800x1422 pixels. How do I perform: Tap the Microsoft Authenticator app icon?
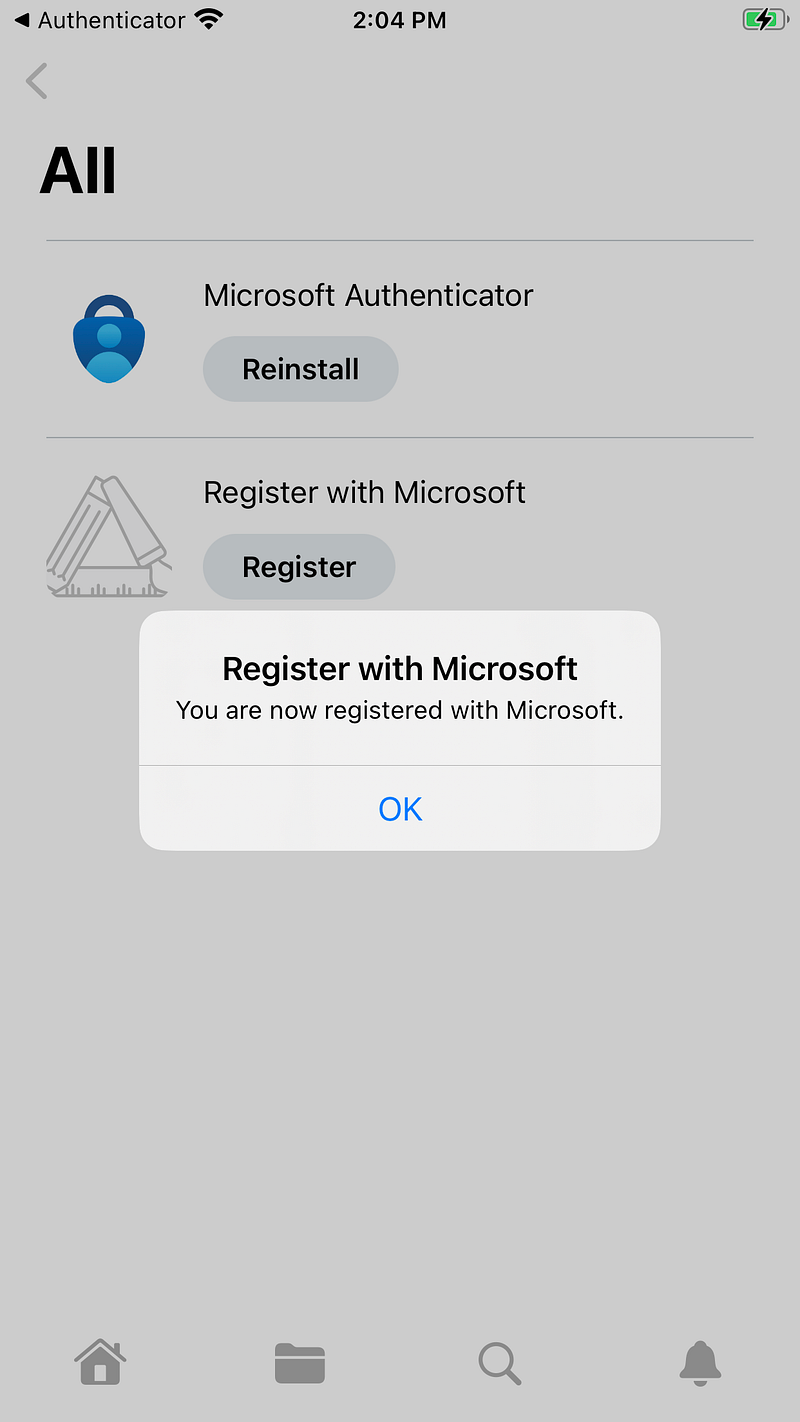point(108,338)
